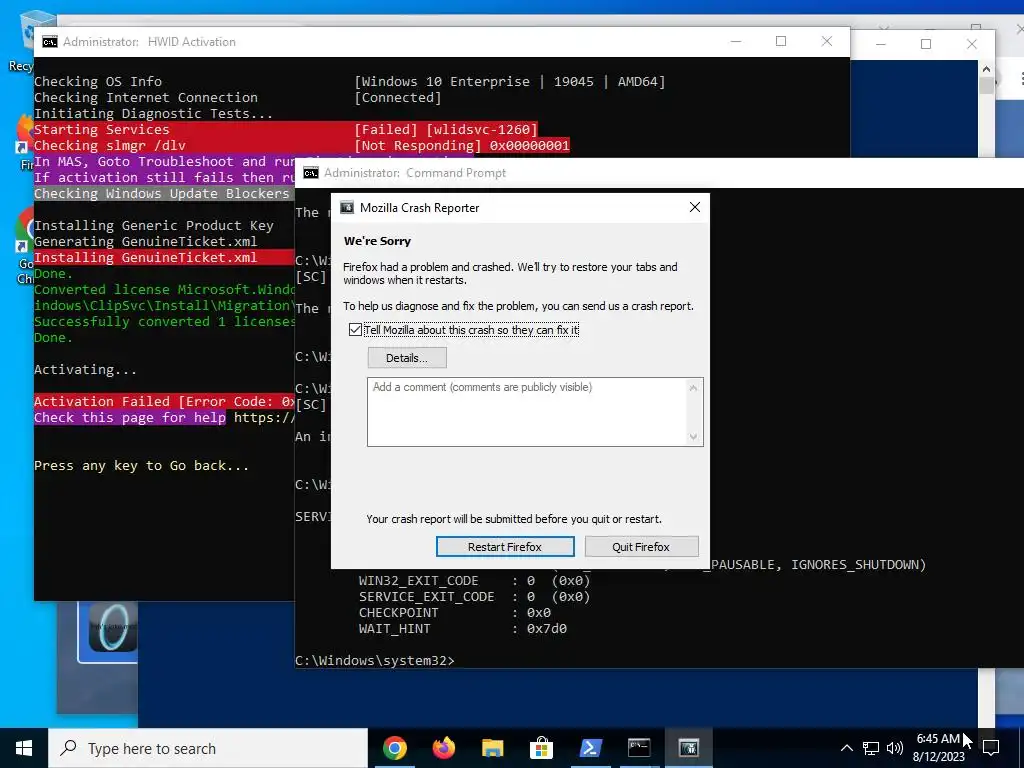Image resolution: width=1024 pixels, height=768 pixels.
Task: Show hidden tray icons chevron
Action: coord(846,748)
